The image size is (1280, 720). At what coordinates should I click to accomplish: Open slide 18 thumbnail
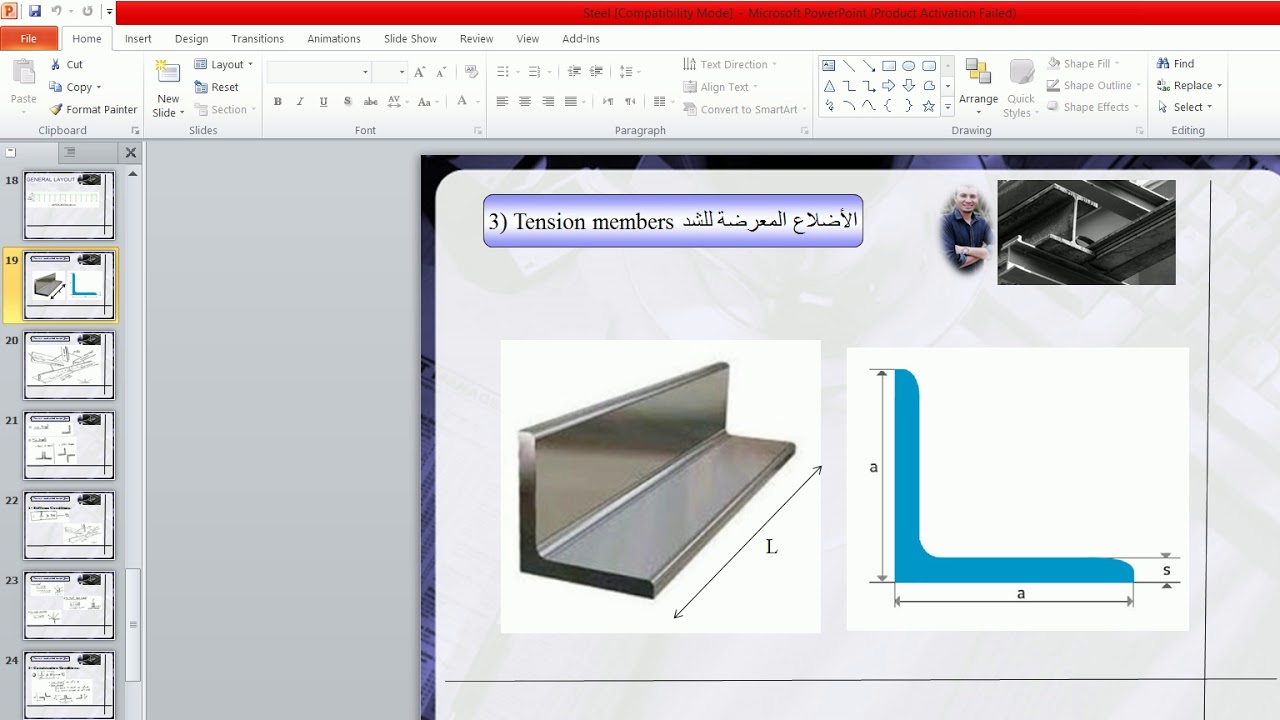coord(69,205)
